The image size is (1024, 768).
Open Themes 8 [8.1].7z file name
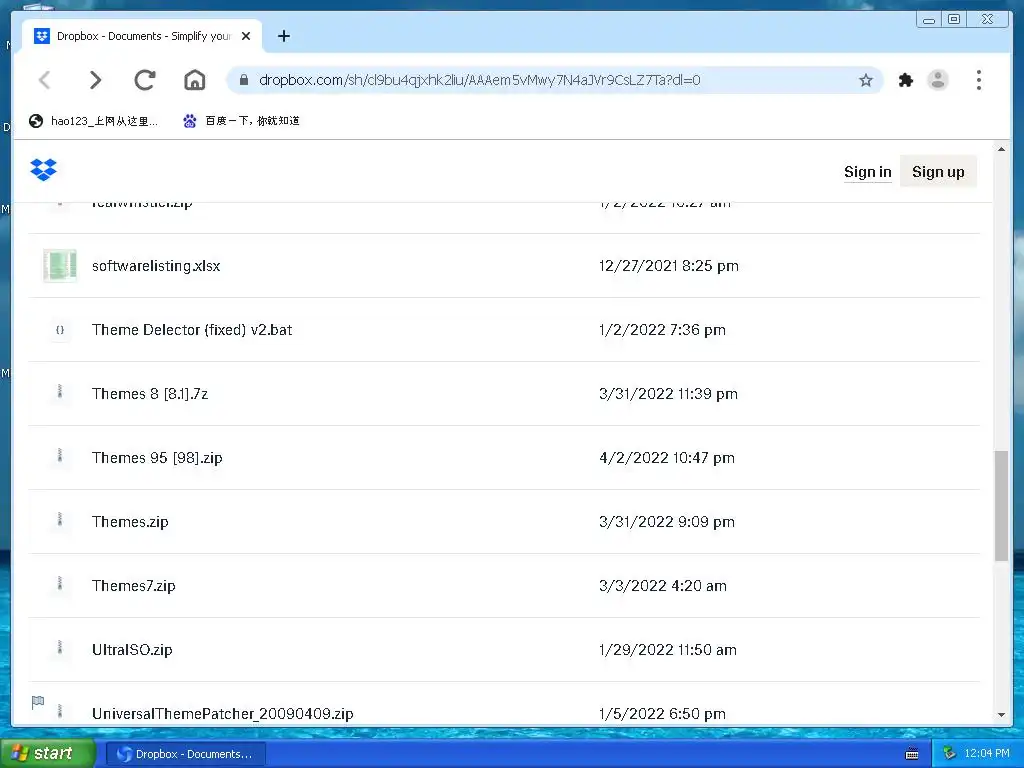tap(150, 394)
